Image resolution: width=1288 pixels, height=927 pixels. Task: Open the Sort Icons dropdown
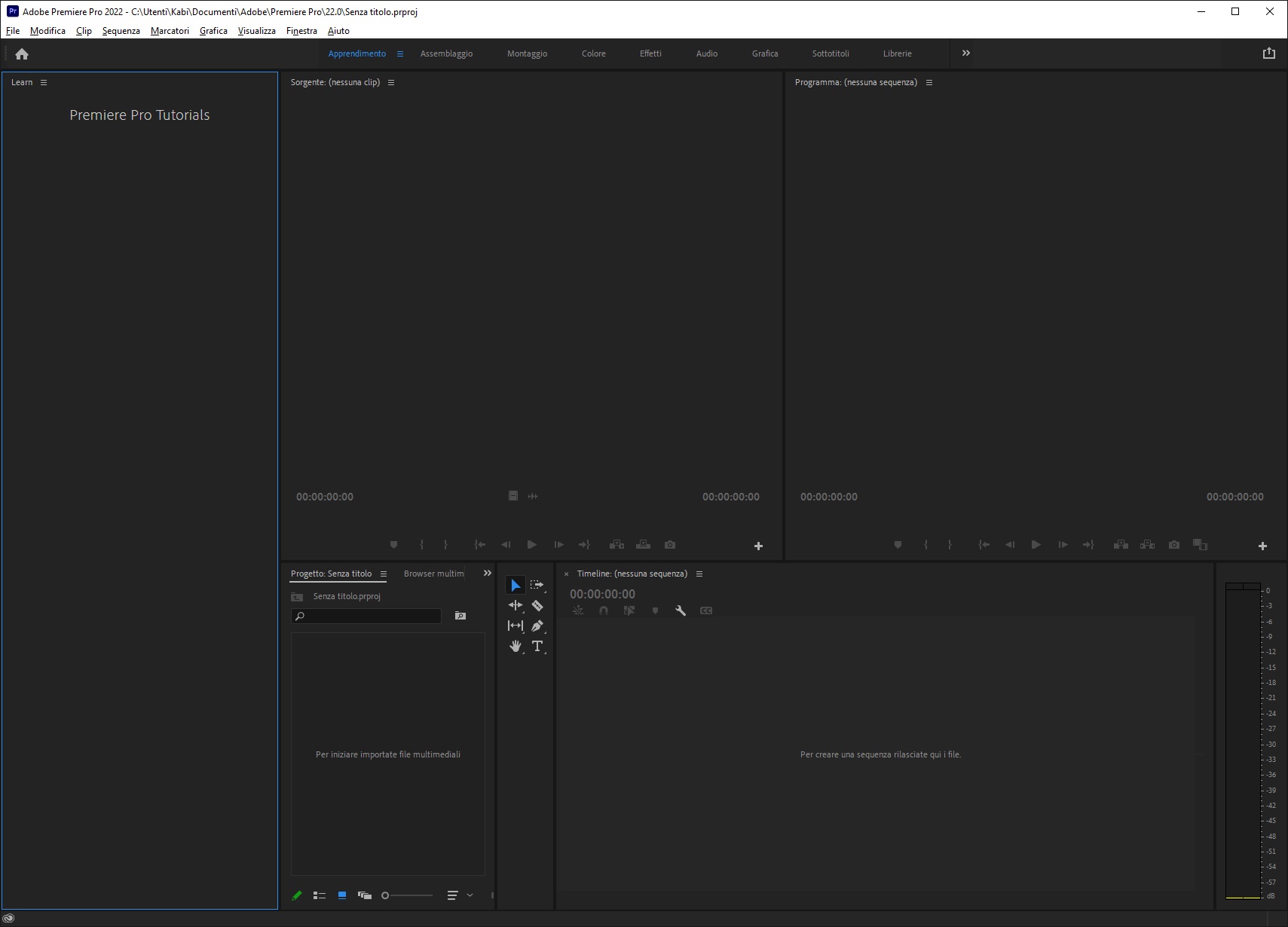460,895
